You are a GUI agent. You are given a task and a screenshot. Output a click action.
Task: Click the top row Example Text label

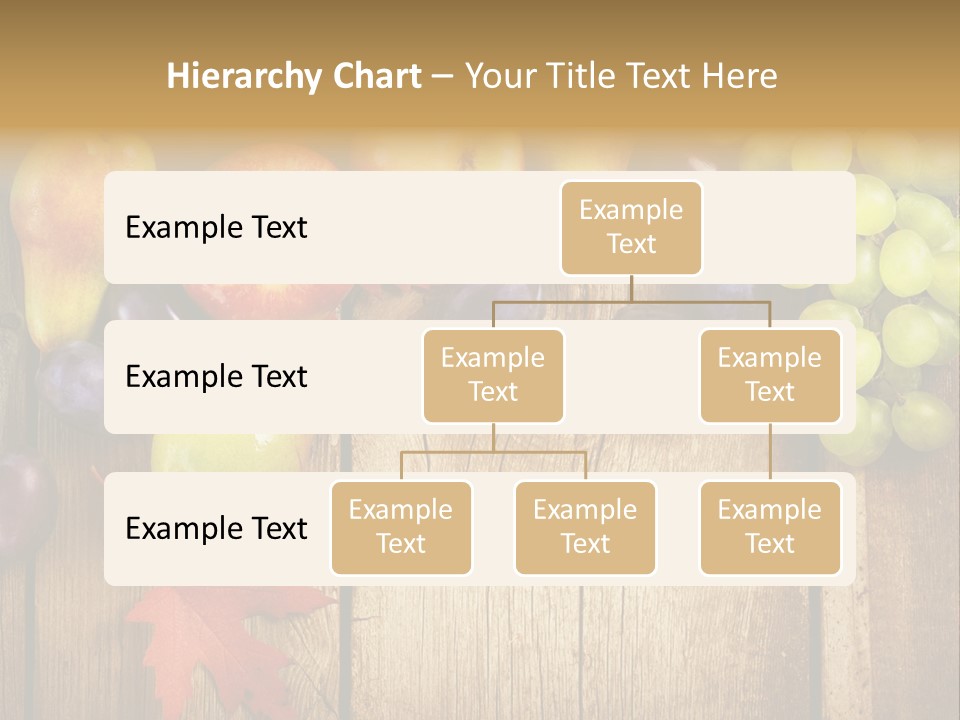[216, 227]
